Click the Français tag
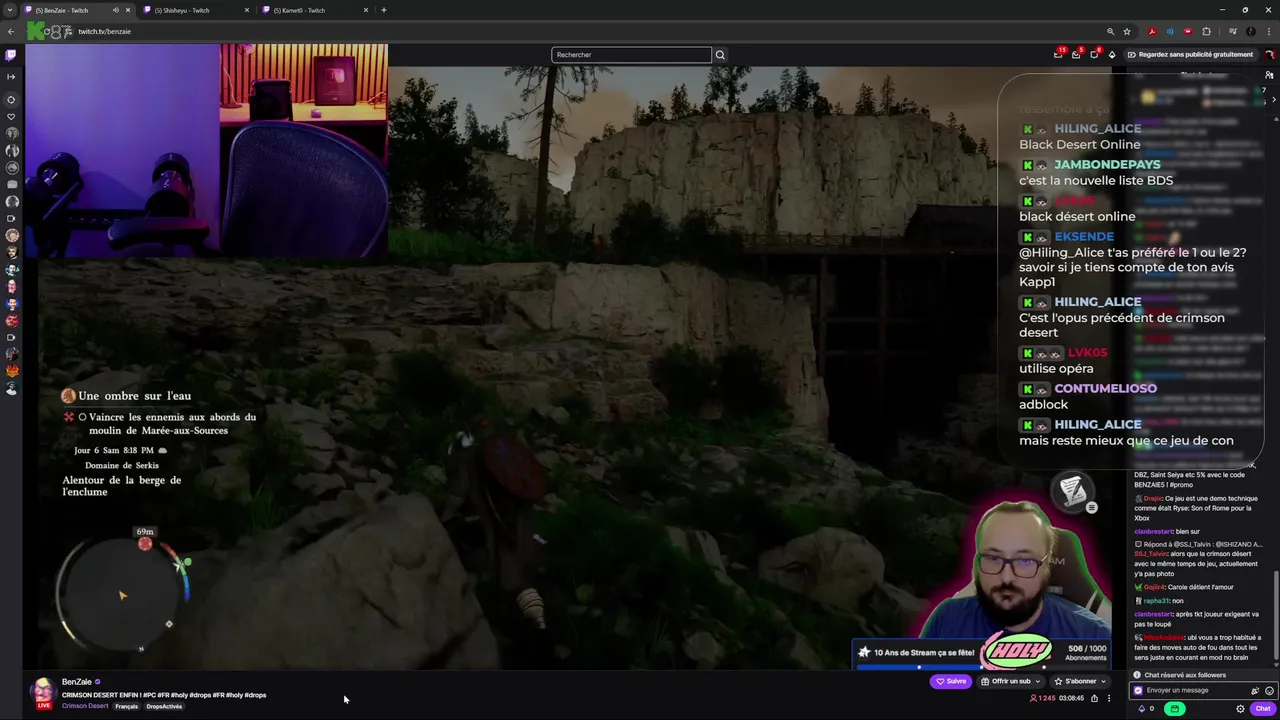Image resolution: width=1280 pixels, height=720 pixels. click(127, 706)
